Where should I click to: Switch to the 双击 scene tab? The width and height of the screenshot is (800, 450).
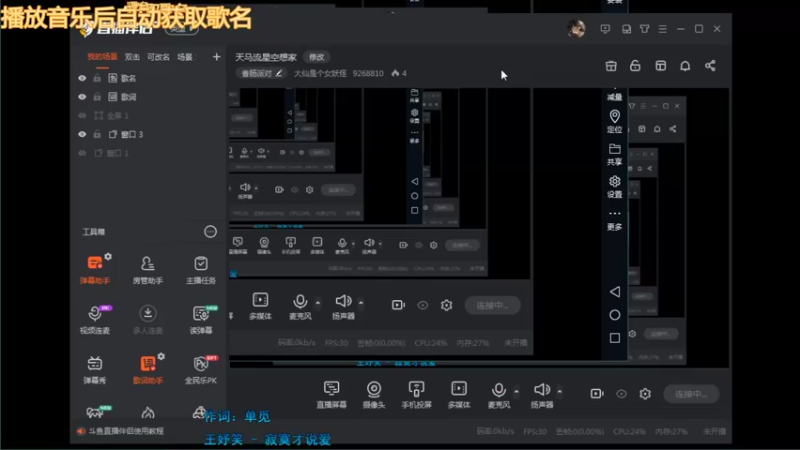click(x=132, y=57)
